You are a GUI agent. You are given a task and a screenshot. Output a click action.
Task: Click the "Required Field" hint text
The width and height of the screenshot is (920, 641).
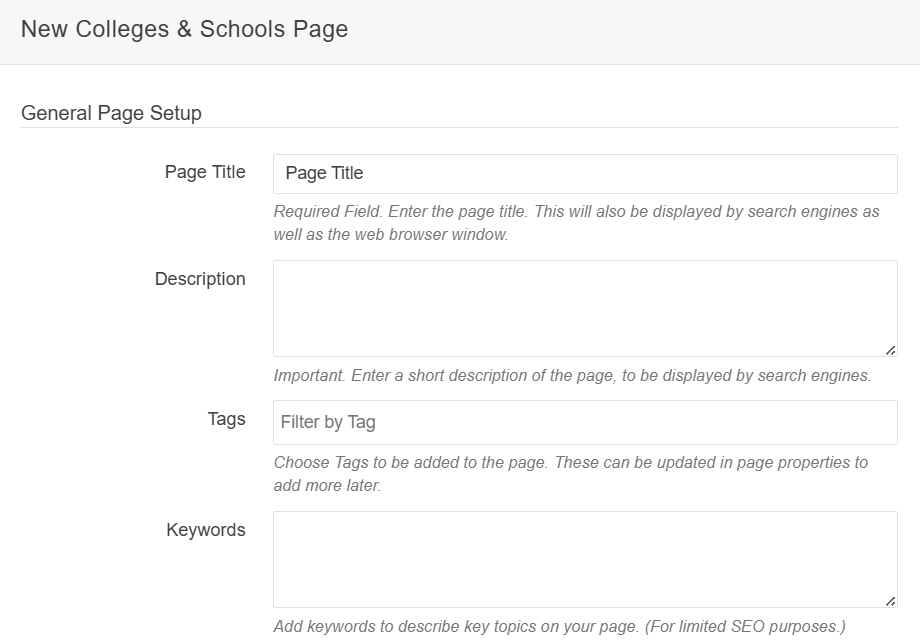point(328,212)
